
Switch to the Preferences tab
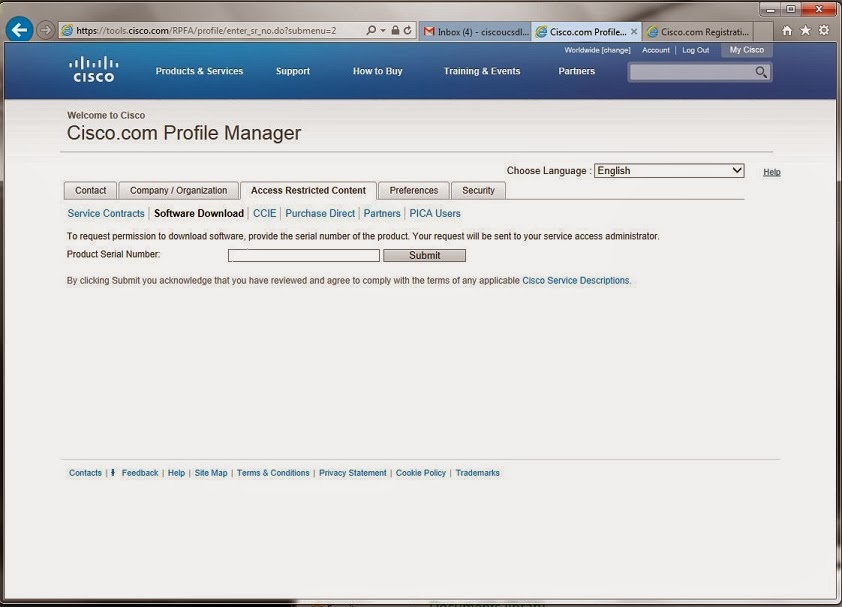413,190
